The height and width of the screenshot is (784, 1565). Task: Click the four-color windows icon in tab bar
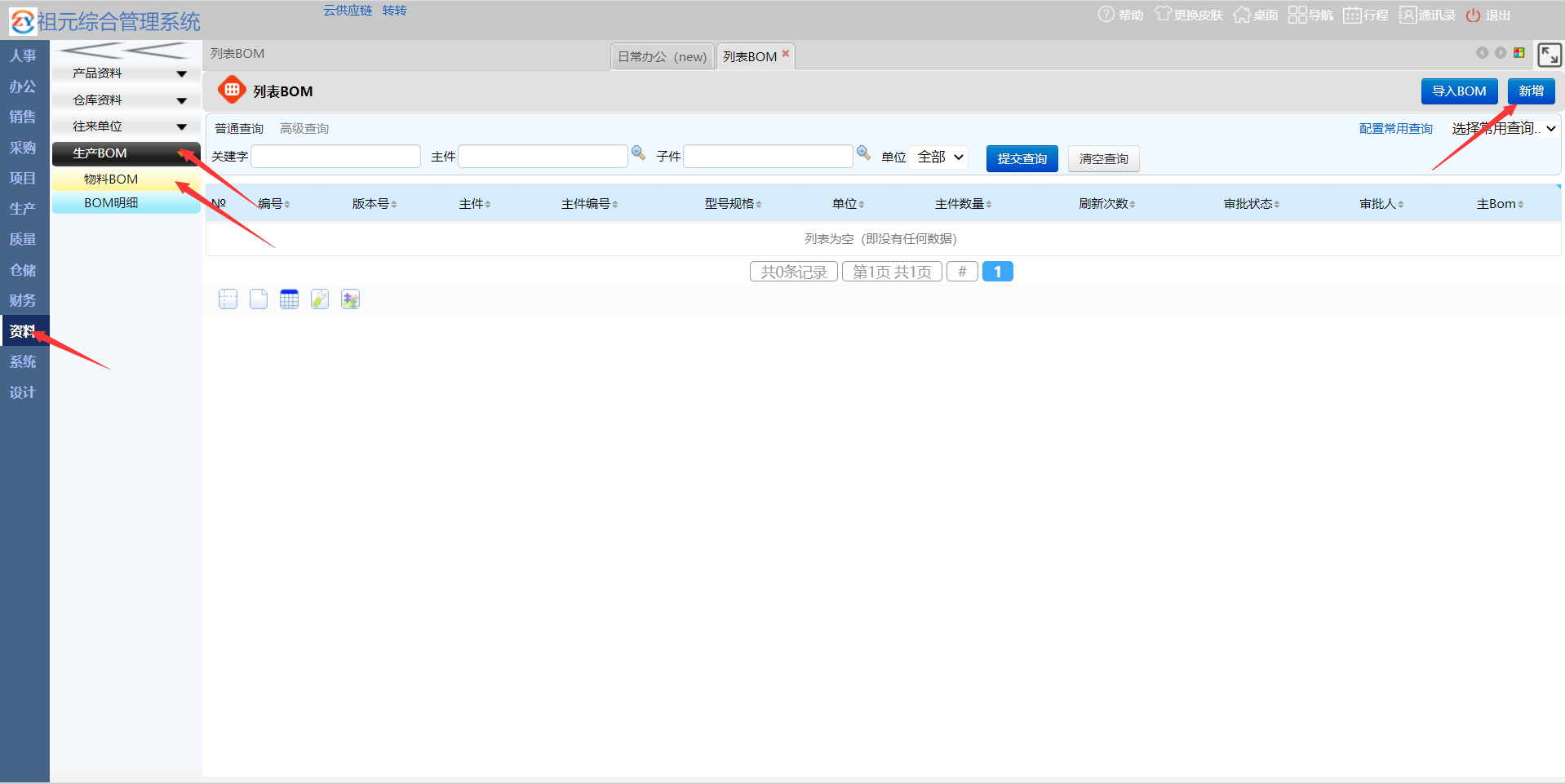(1519, 53)
